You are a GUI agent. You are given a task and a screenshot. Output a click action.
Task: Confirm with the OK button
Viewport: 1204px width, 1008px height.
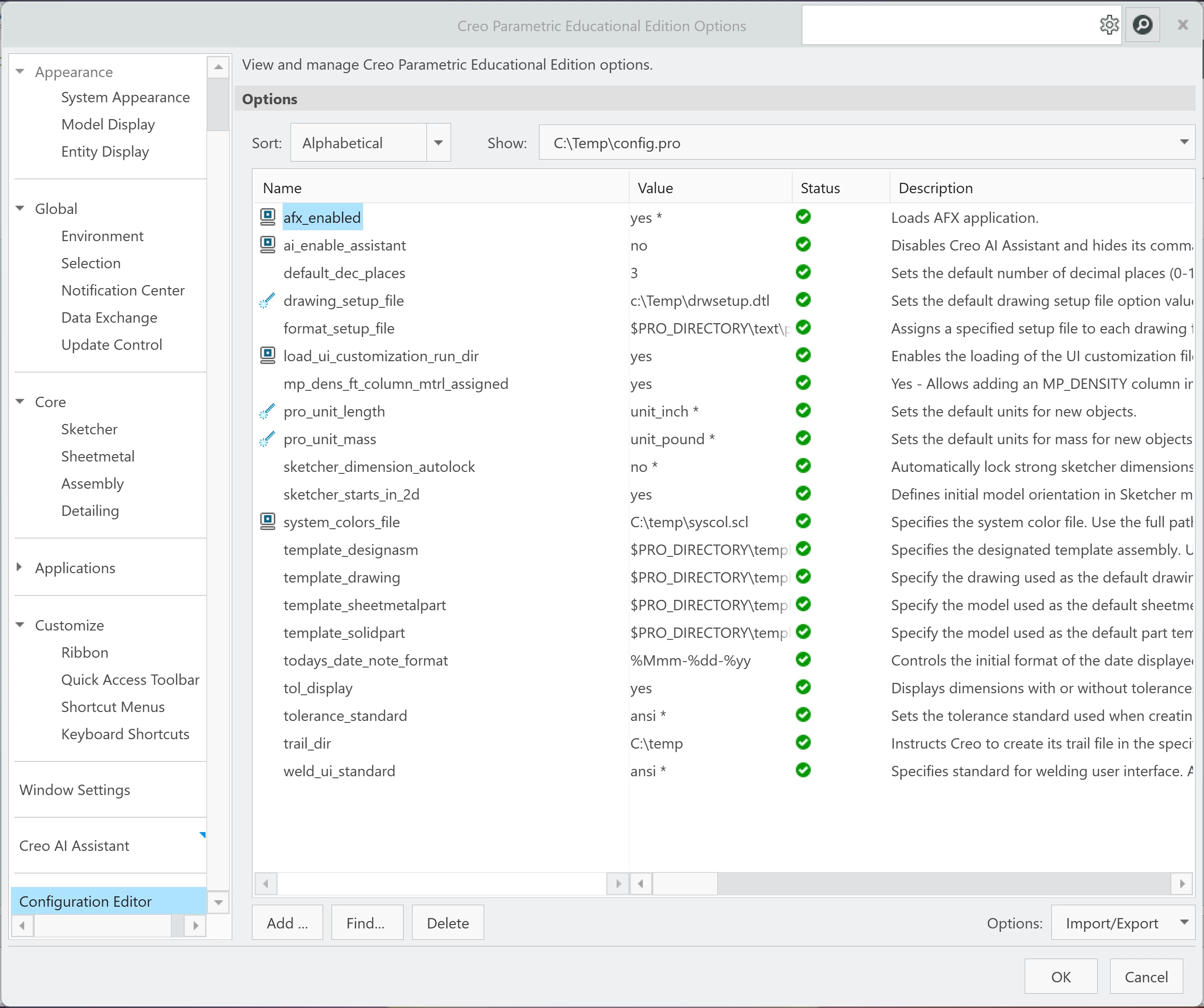[1061, 976]
